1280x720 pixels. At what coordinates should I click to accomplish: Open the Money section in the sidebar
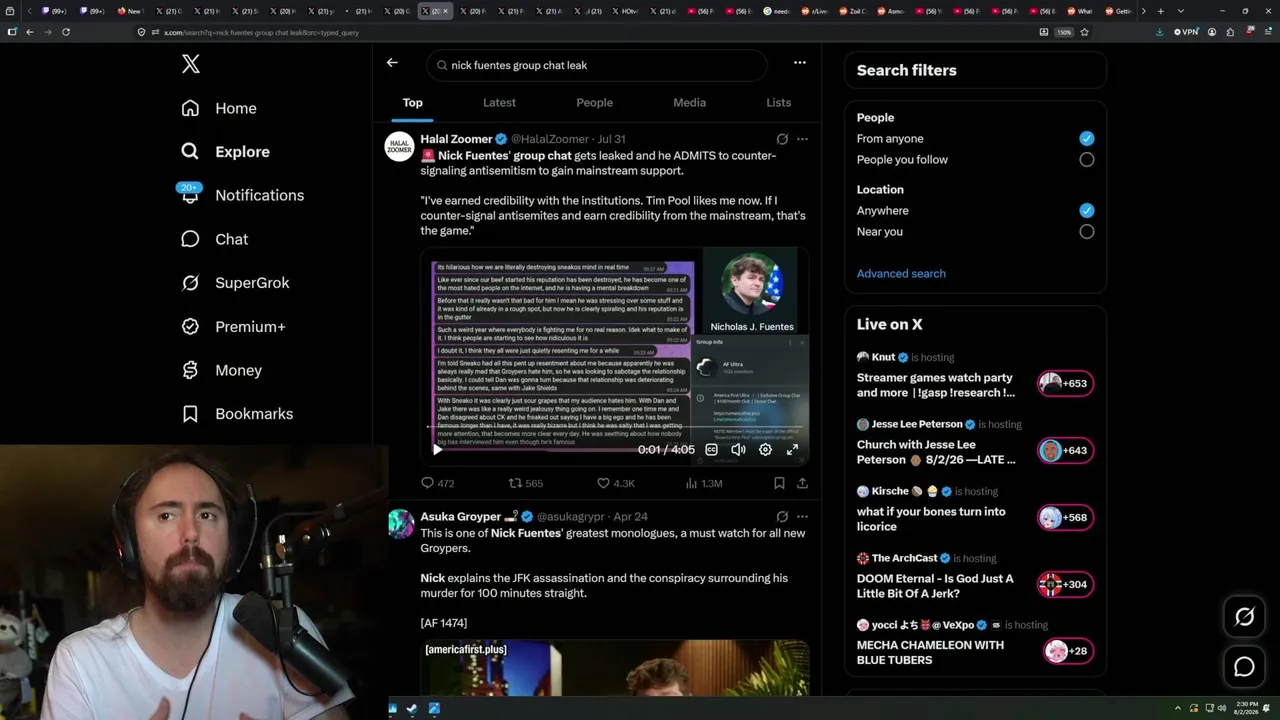tap(221, 370)
